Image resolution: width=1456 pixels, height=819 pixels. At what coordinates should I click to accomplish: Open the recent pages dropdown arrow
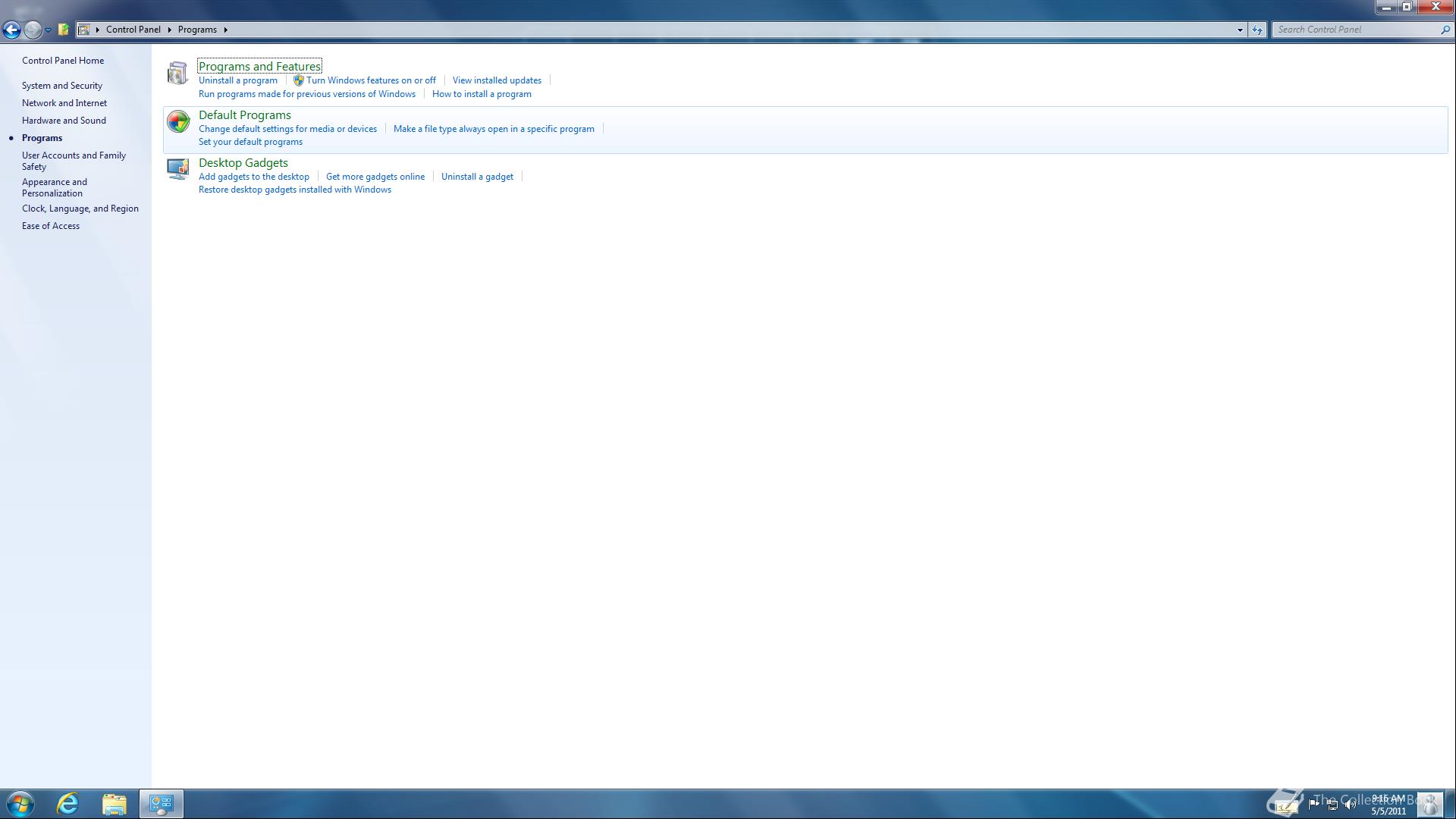click(x=48, y=30)
